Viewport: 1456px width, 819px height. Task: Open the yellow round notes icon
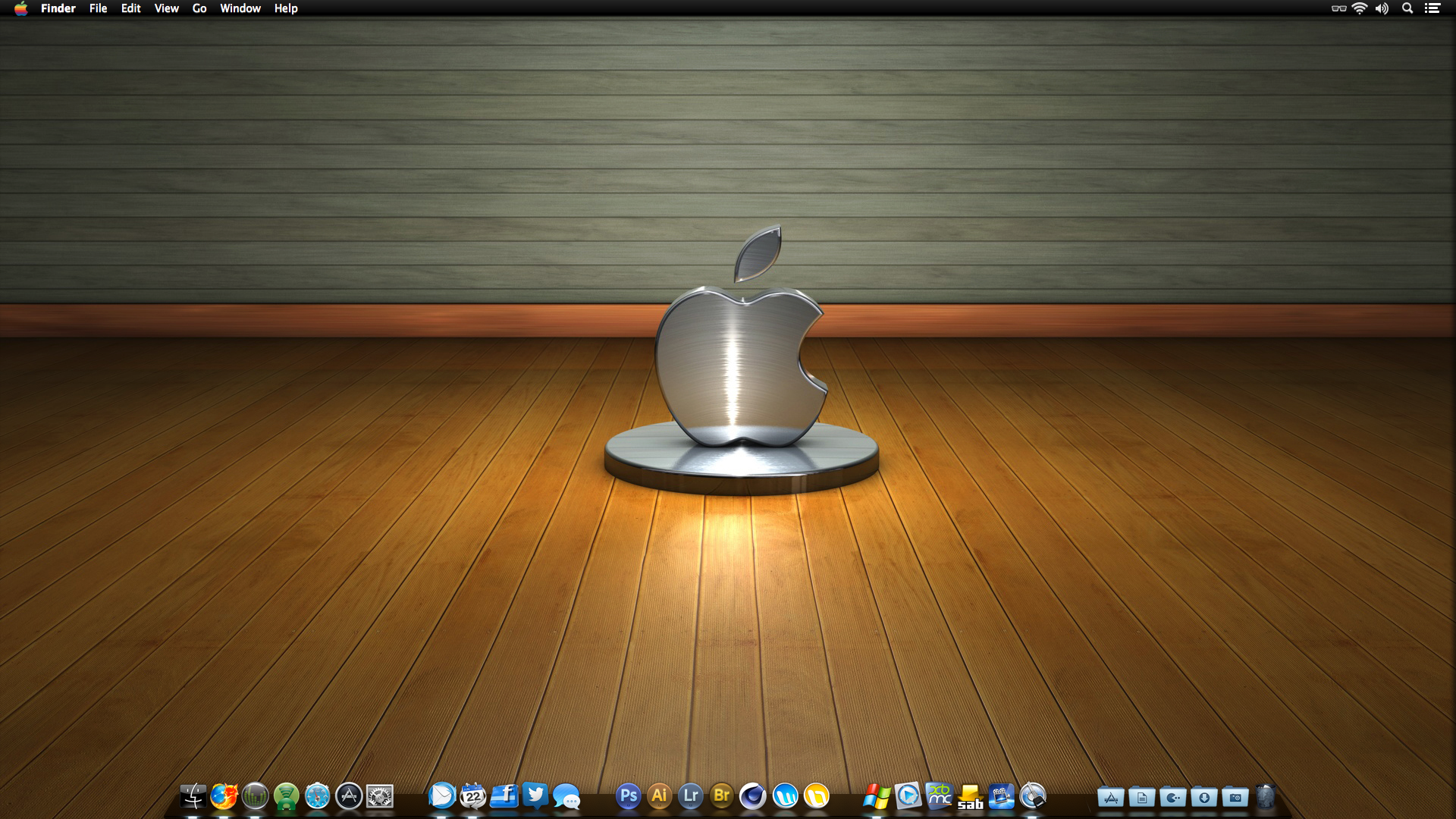[x=817, y=796]
